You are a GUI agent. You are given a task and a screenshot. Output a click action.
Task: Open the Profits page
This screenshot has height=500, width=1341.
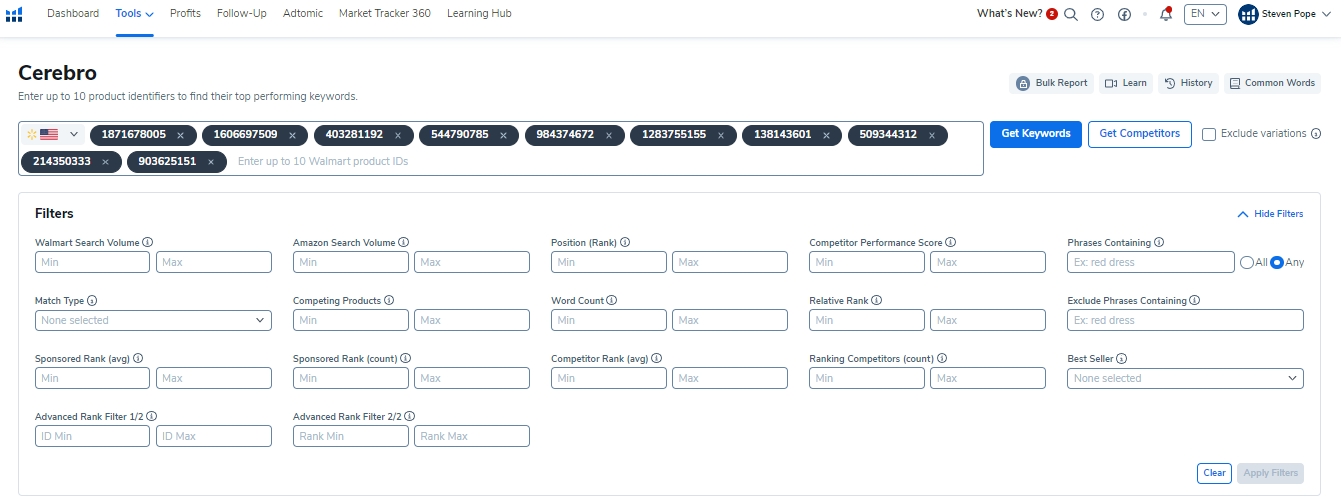click(185, 14)
